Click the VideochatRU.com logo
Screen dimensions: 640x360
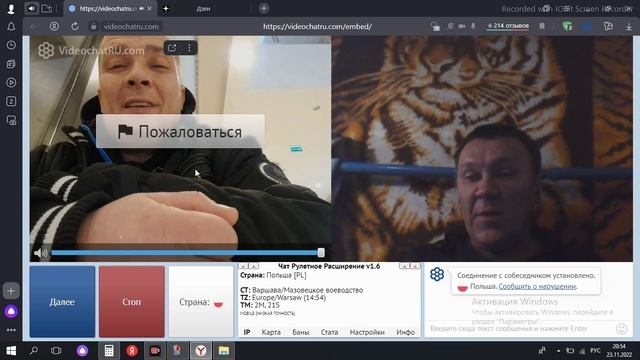91,50
